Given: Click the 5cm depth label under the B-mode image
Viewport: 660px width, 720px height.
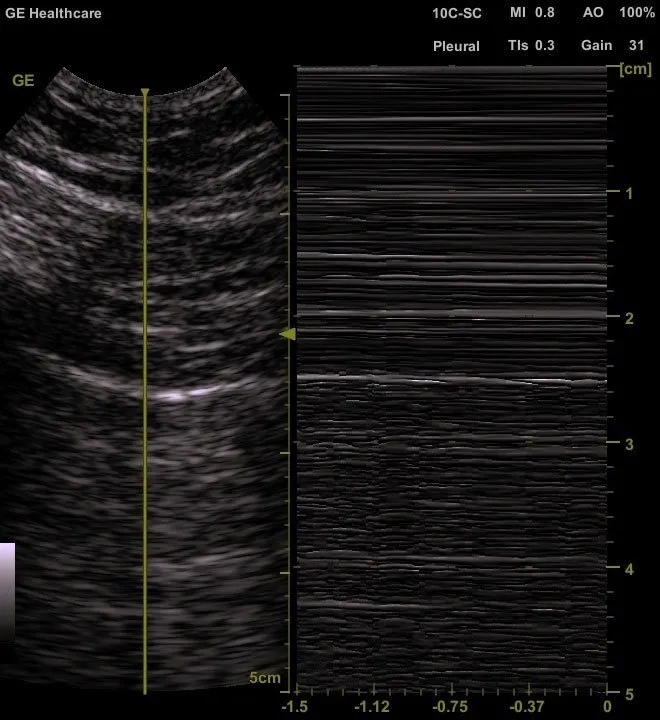Looking at the screenshot, I should pyautogui.click(x=265, y=678).
